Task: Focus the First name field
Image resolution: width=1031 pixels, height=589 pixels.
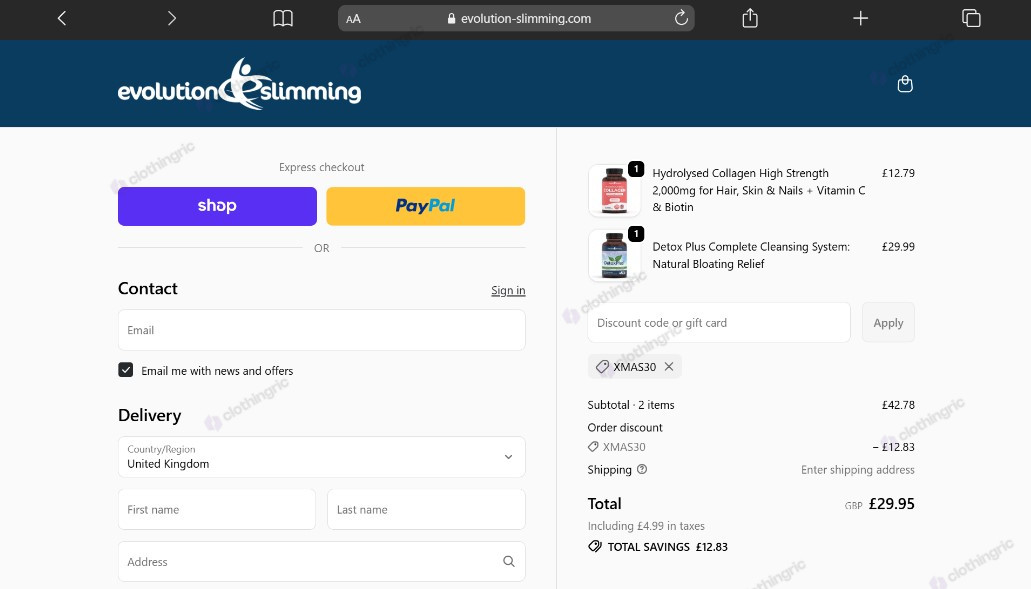Action: (x=217, y=509)
